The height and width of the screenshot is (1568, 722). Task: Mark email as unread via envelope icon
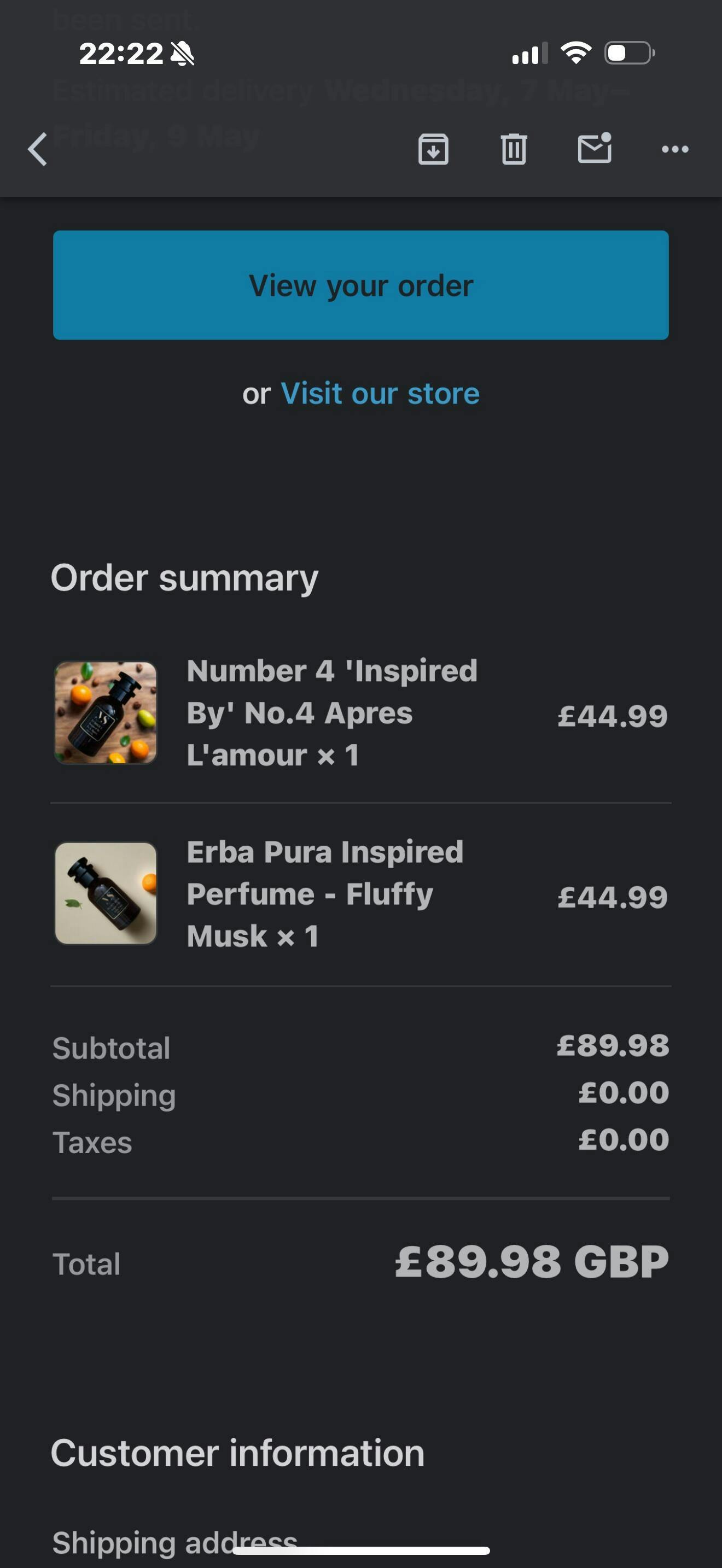(594, 148)
